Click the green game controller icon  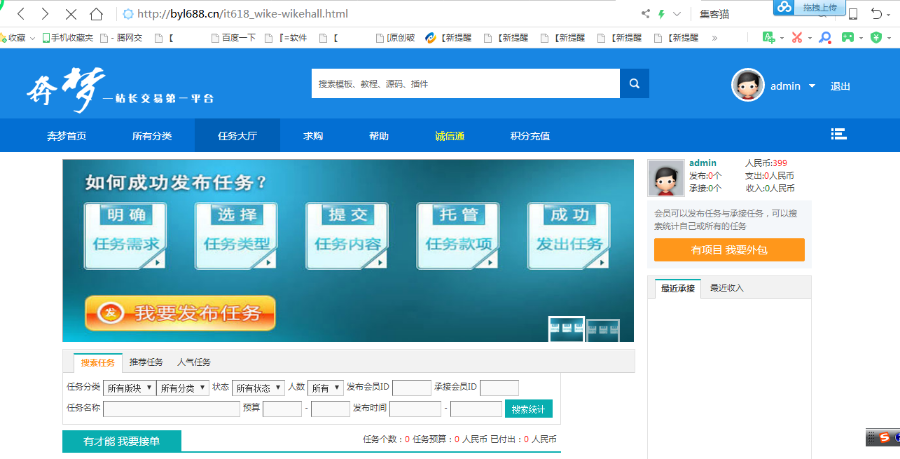pyautogui.click(x=848, y=37)
